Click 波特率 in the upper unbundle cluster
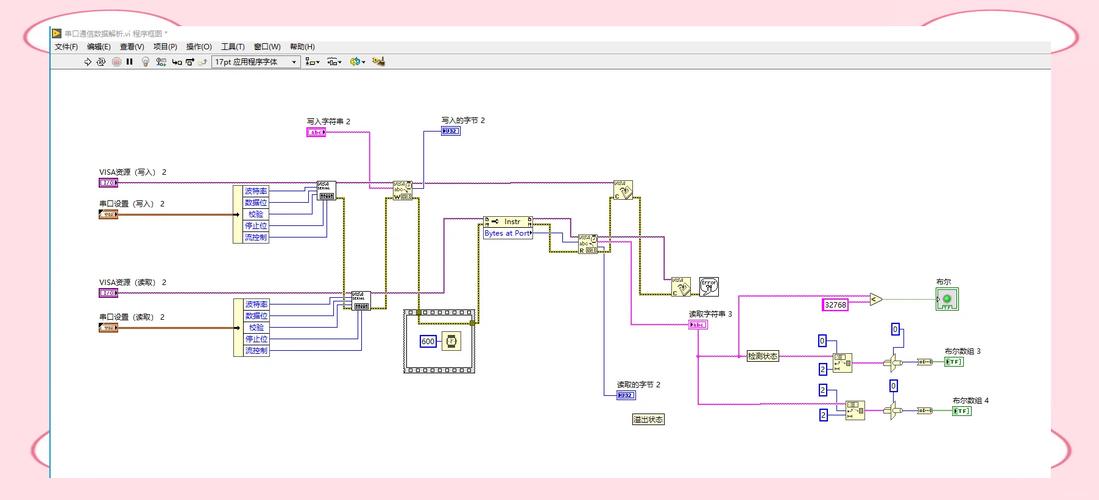 point(256,191)
